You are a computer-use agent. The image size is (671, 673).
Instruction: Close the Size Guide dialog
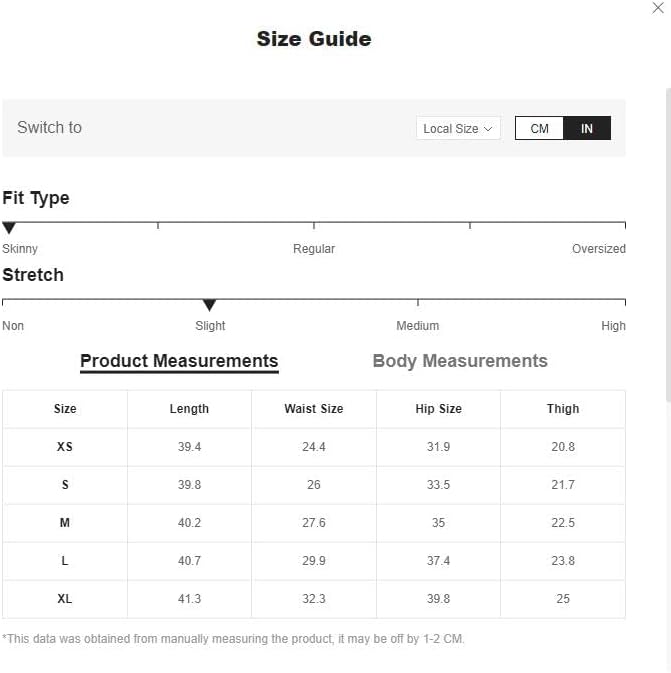658,8
